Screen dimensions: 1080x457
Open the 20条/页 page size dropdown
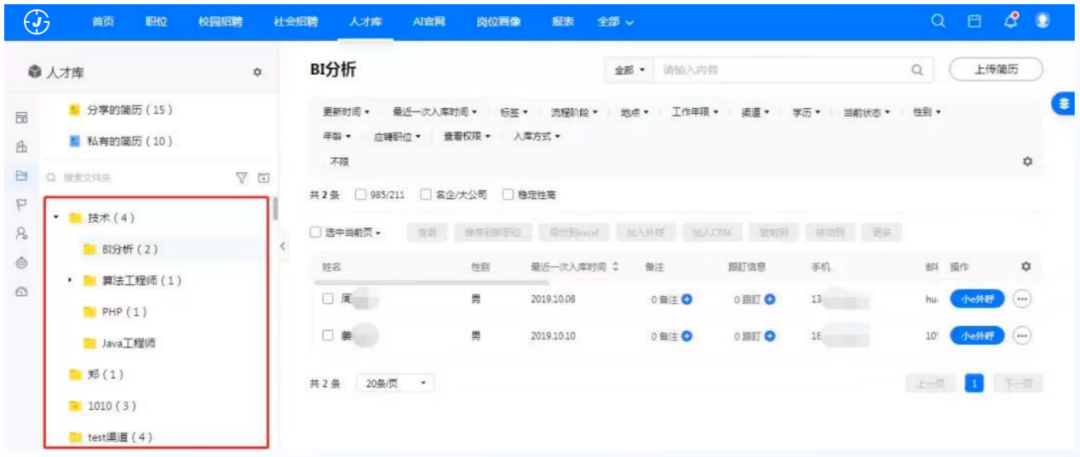(x=395, y=384)
